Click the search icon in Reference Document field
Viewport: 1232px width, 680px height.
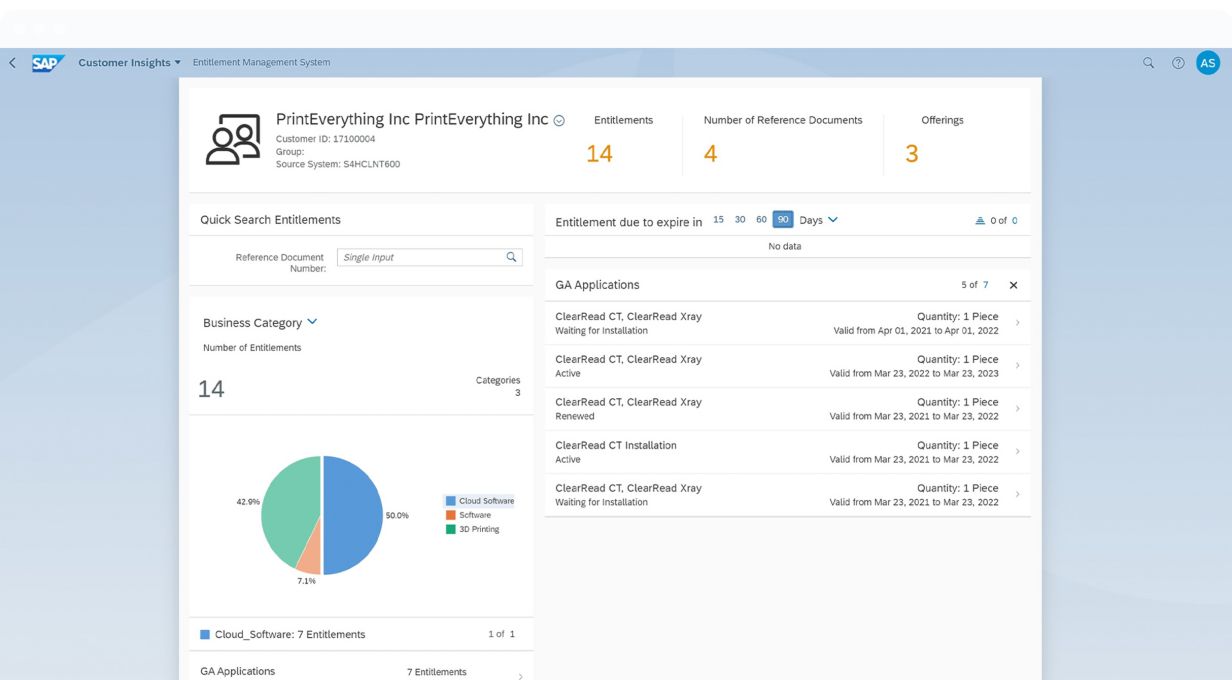511,257
